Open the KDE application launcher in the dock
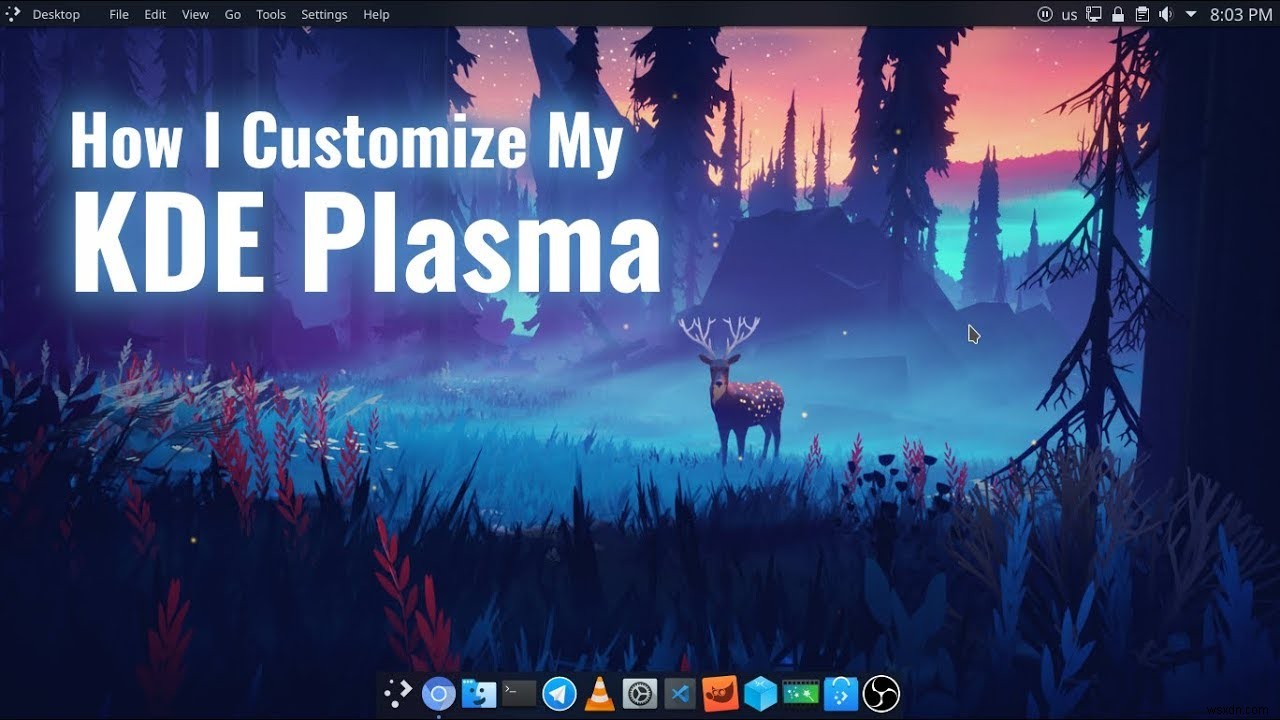 point(398,693)
